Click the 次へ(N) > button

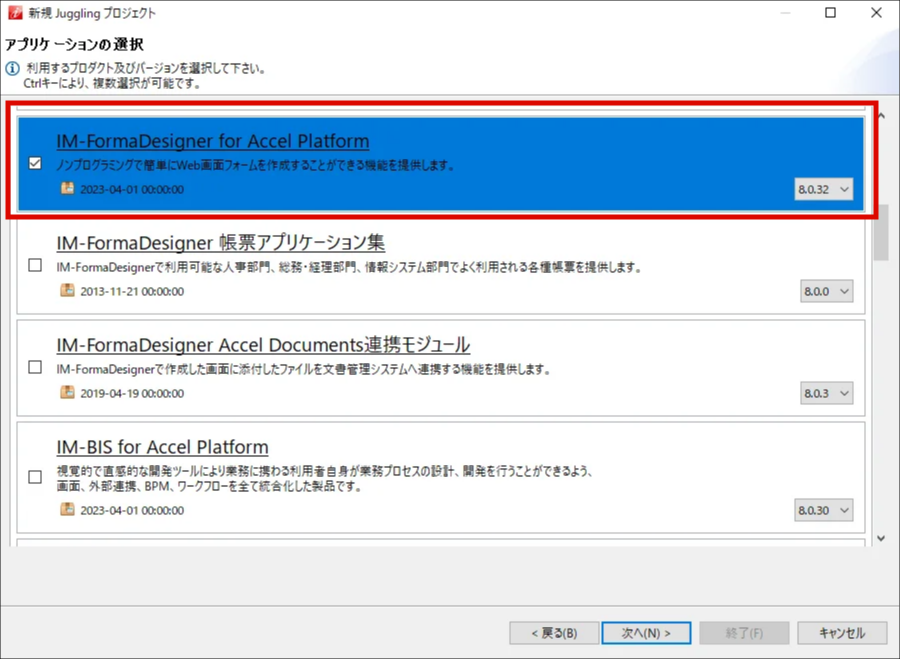(x=646, y=633)
